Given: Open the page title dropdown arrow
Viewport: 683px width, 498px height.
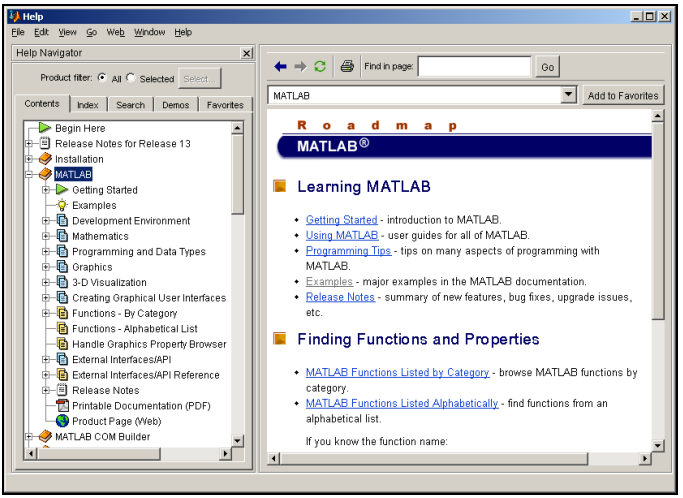Looking at the screenshot, I should (569, 95).
